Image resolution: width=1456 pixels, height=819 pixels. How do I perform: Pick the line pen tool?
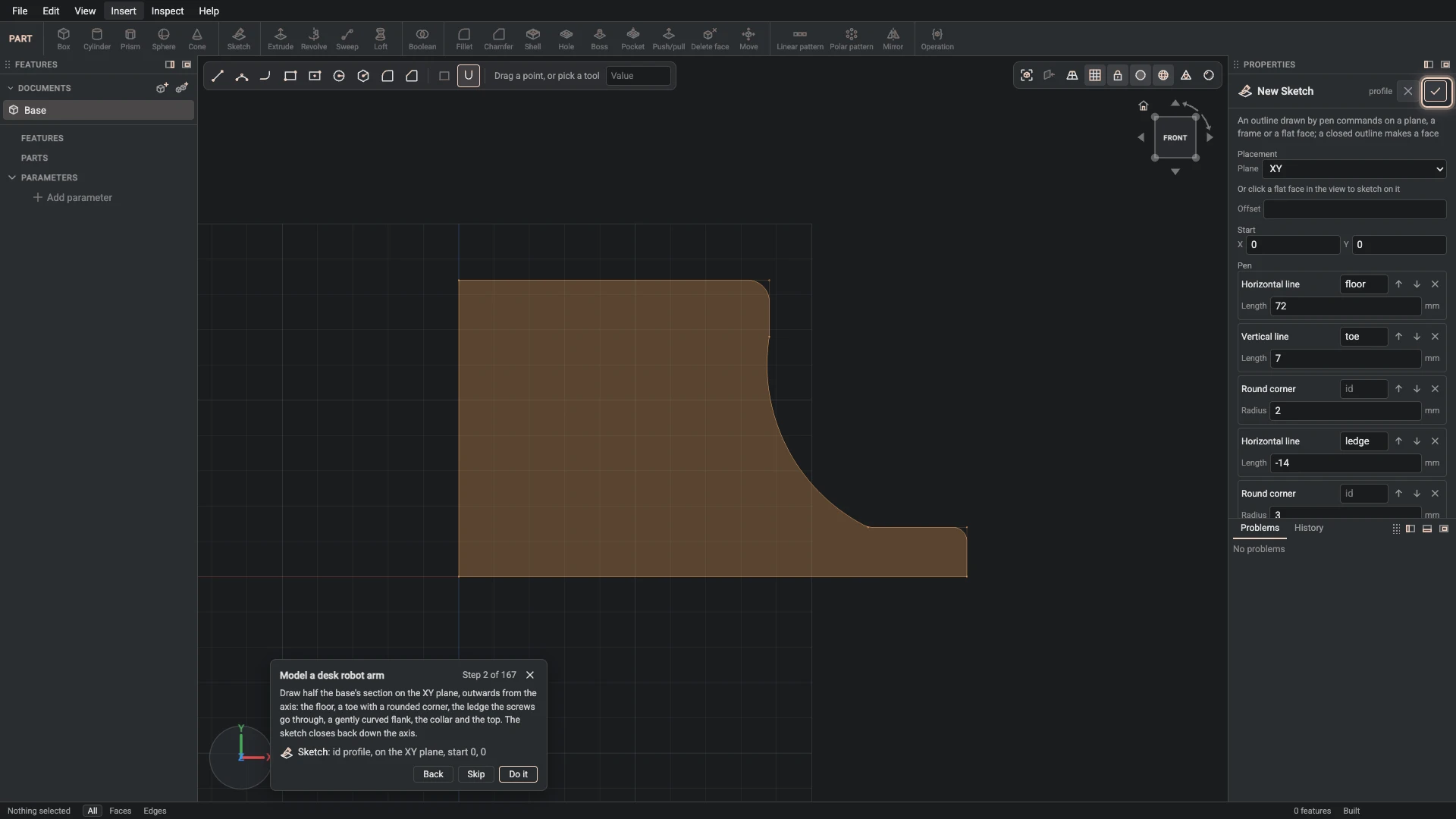pos(218,76)
